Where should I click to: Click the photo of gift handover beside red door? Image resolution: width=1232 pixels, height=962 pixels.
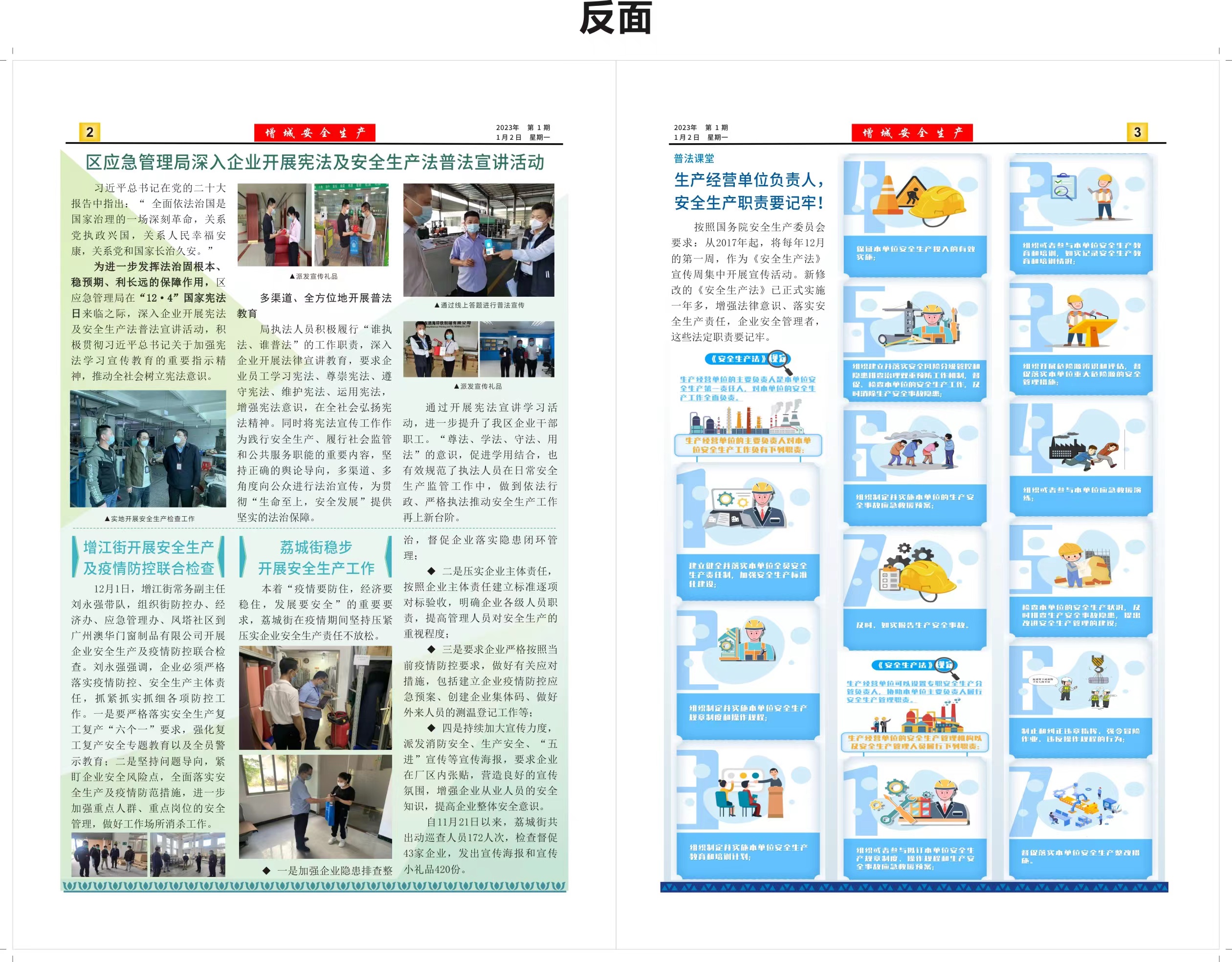point(274,224)
